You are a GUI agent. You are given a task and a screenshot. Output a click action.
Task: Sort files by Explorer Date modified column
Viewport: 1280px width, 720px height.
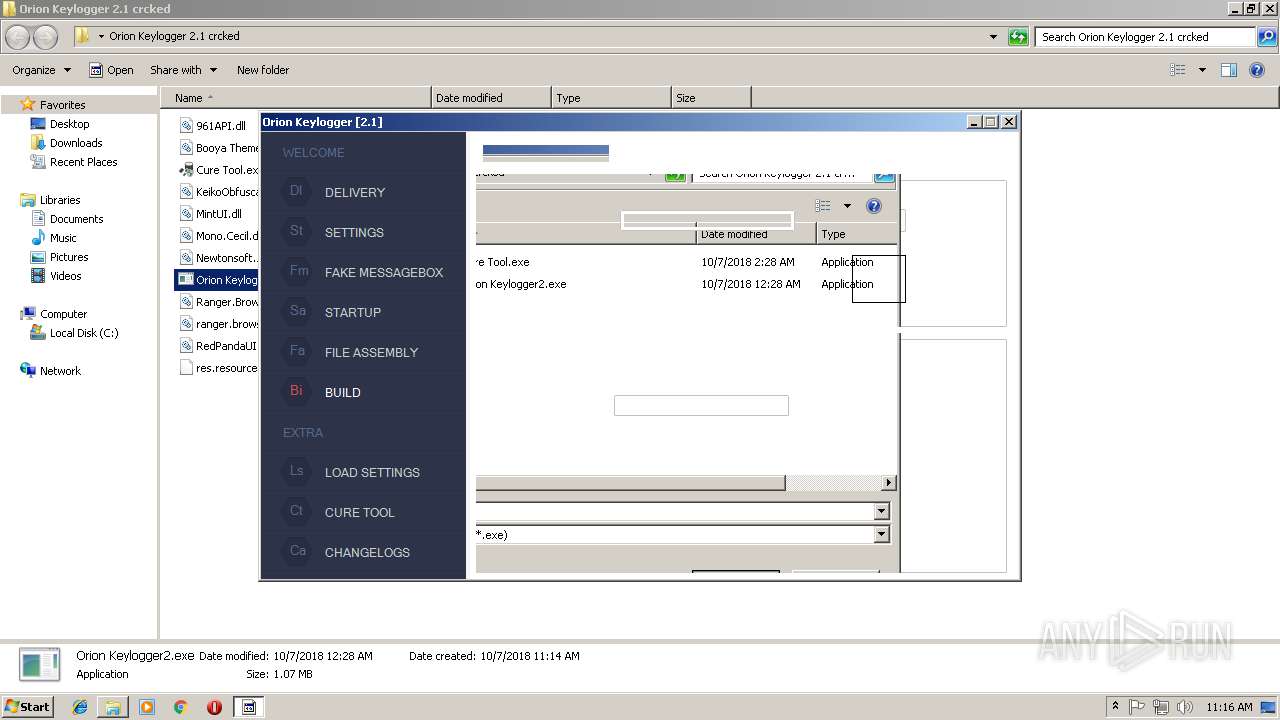[491, 98]
